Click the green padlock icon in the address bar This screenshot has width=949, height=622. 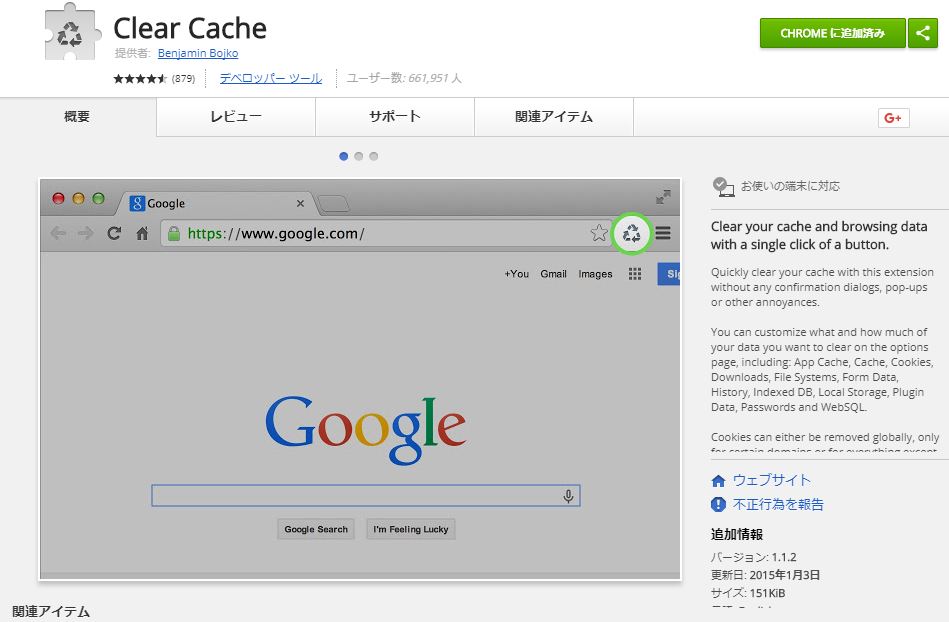(x=174, y=234)
